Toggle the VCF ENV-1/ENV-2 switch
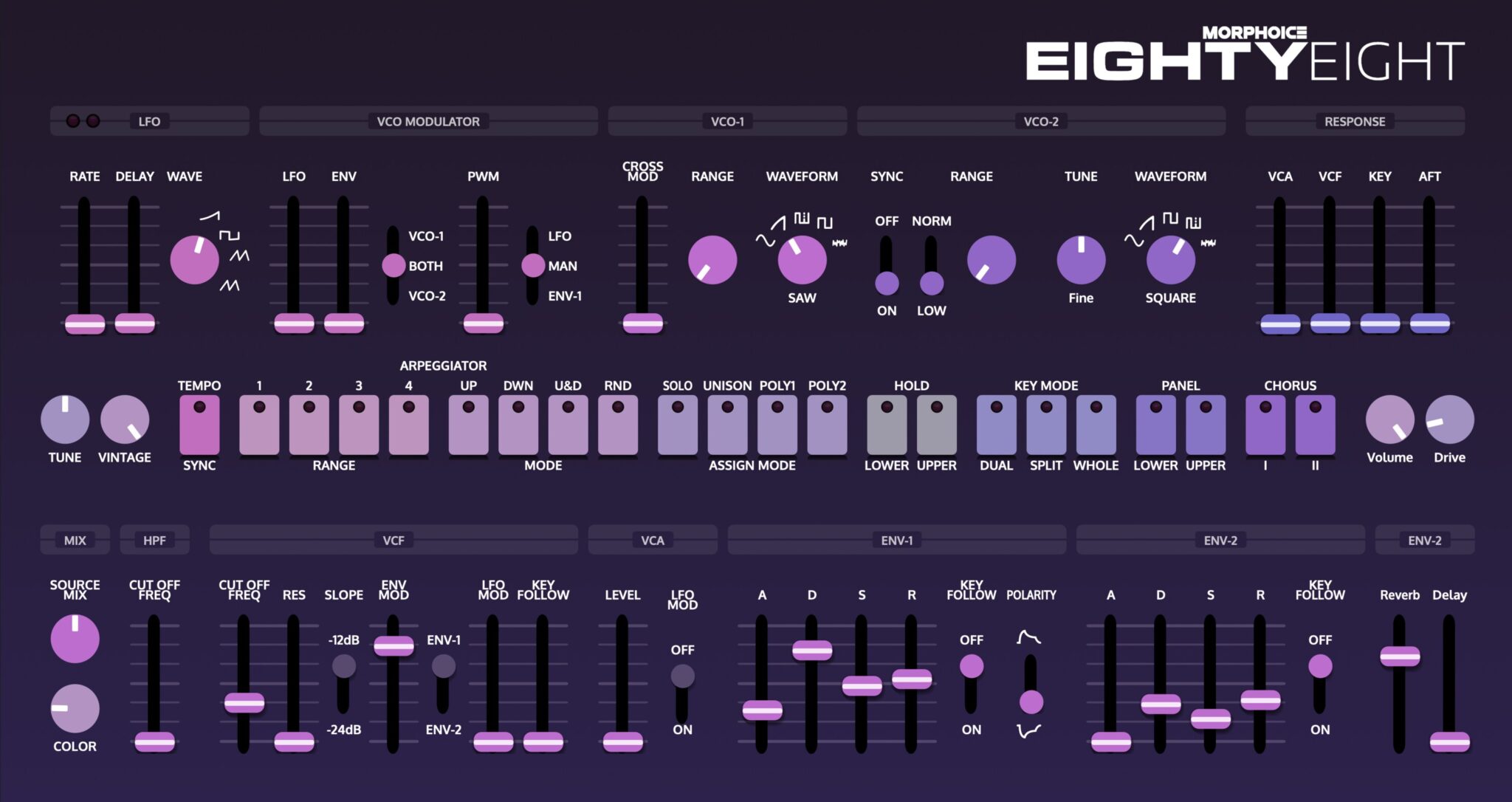The image size is (1512, 802). (443, 683)
